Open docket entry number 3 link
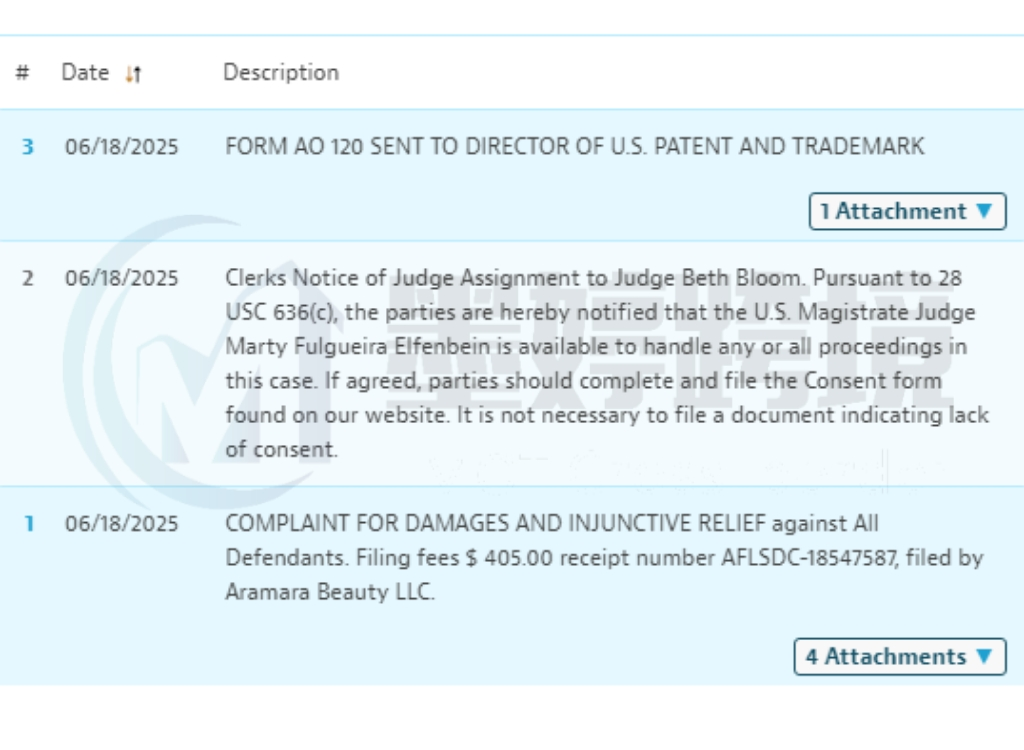Image resolution: width=1024 pixels, height=750 pixels. pos(27,147)
